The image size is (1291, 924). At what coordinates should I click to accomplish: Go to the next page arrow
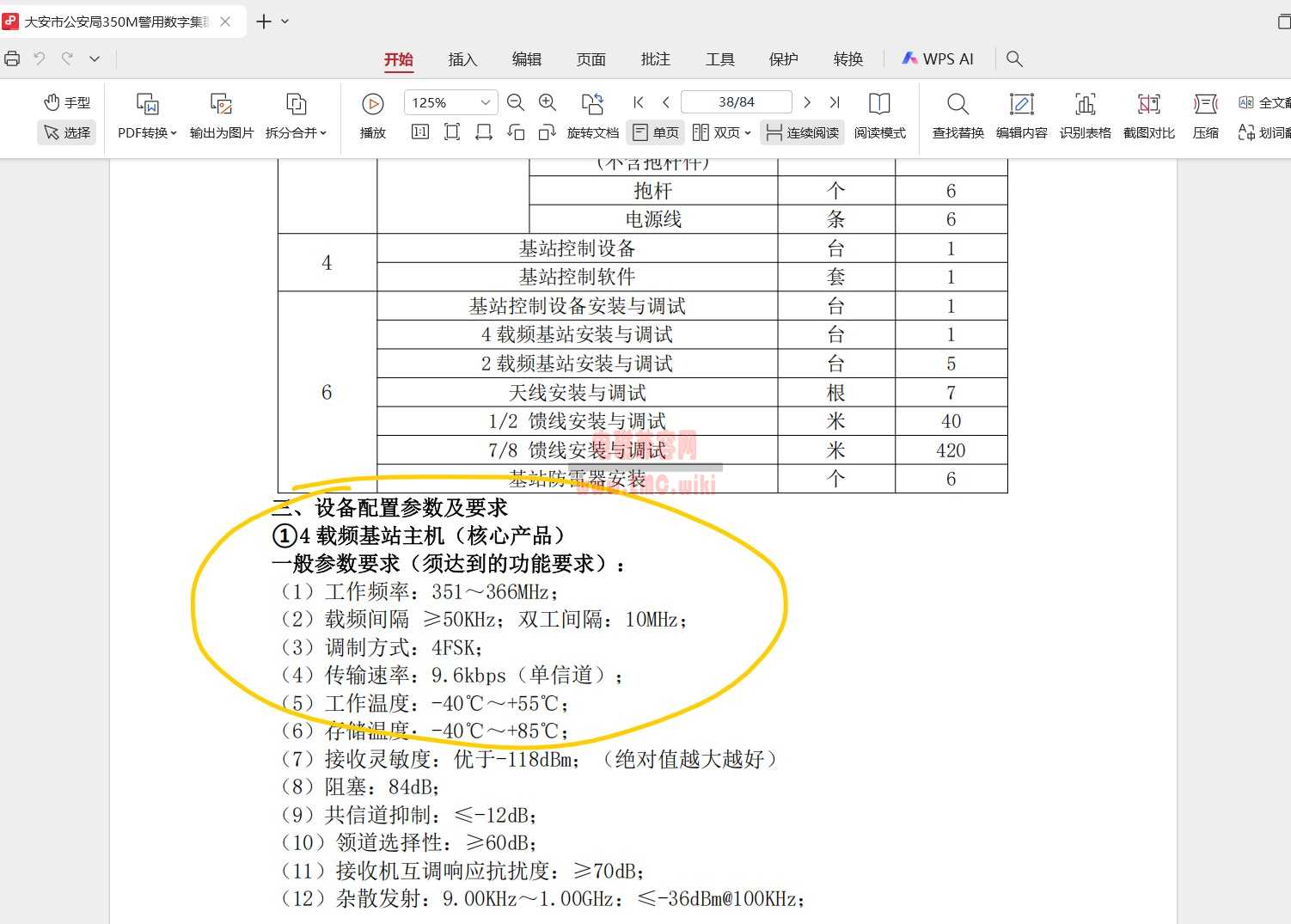[x=807, y=102]
